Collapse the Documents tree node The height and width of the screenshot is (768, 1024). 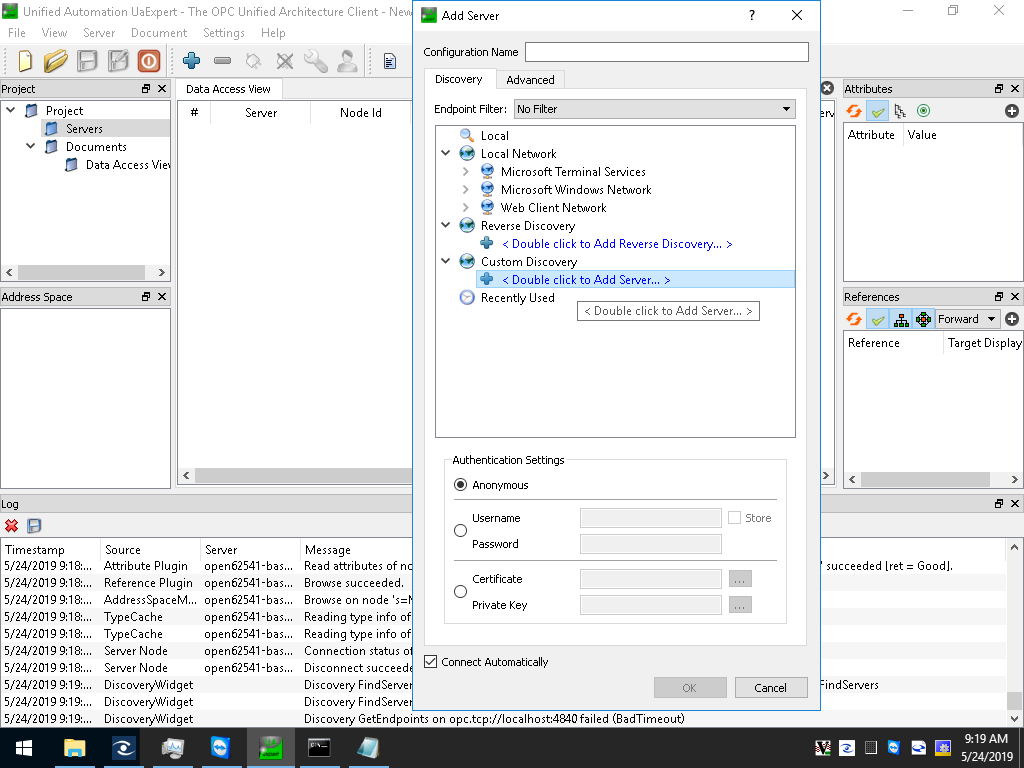click(31, 146)
